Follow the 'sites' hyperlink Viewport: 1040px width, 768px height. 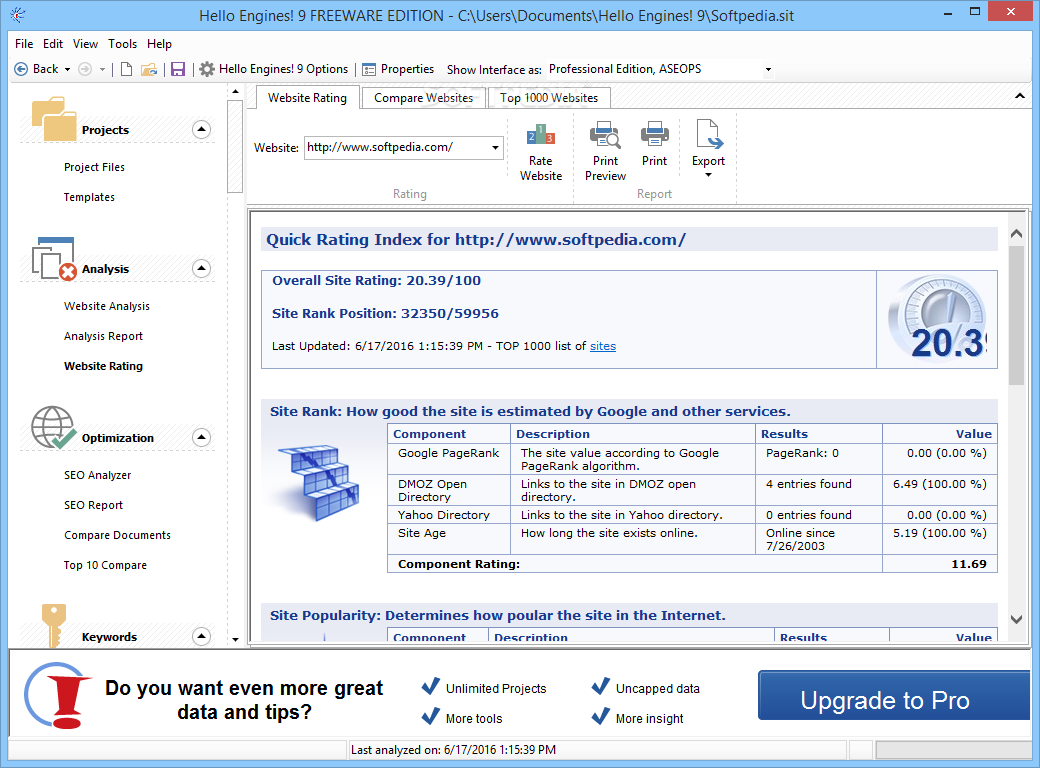tap(603, 346)
